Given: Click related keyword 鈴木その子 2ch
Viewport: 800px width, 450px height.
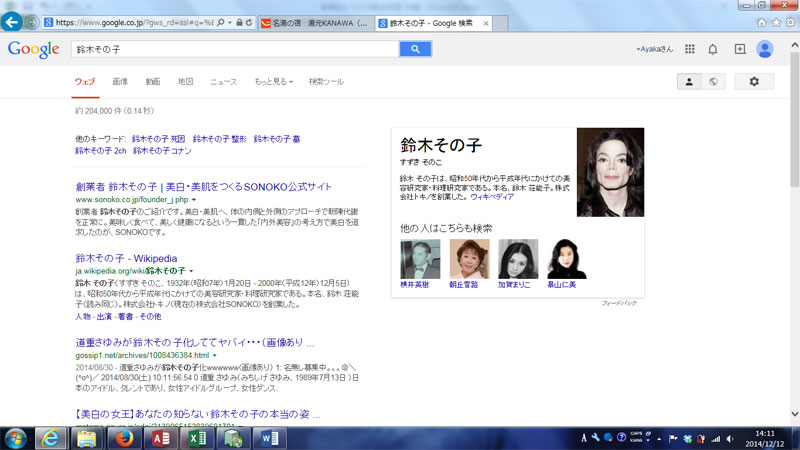Looking at the screenshot, I should click(x=101, y=151).
